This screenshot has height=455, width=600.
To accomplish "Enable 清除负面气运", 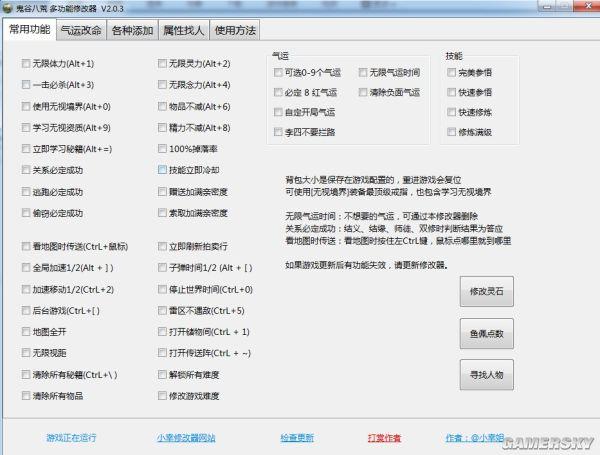I will pyautogui.click(x=363, y=92).
